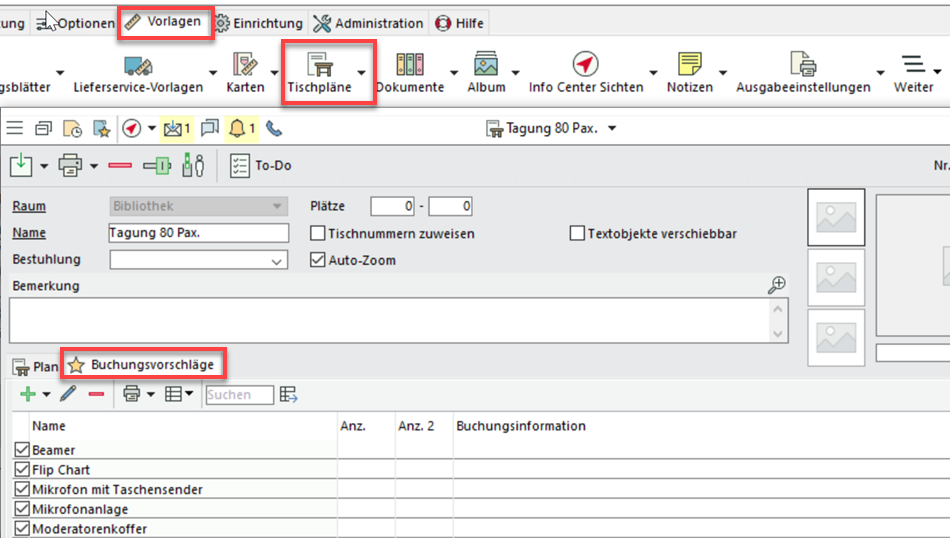Click the magnifier icon beside Bemerkung

pyautogui.click(x=776, y=286)
